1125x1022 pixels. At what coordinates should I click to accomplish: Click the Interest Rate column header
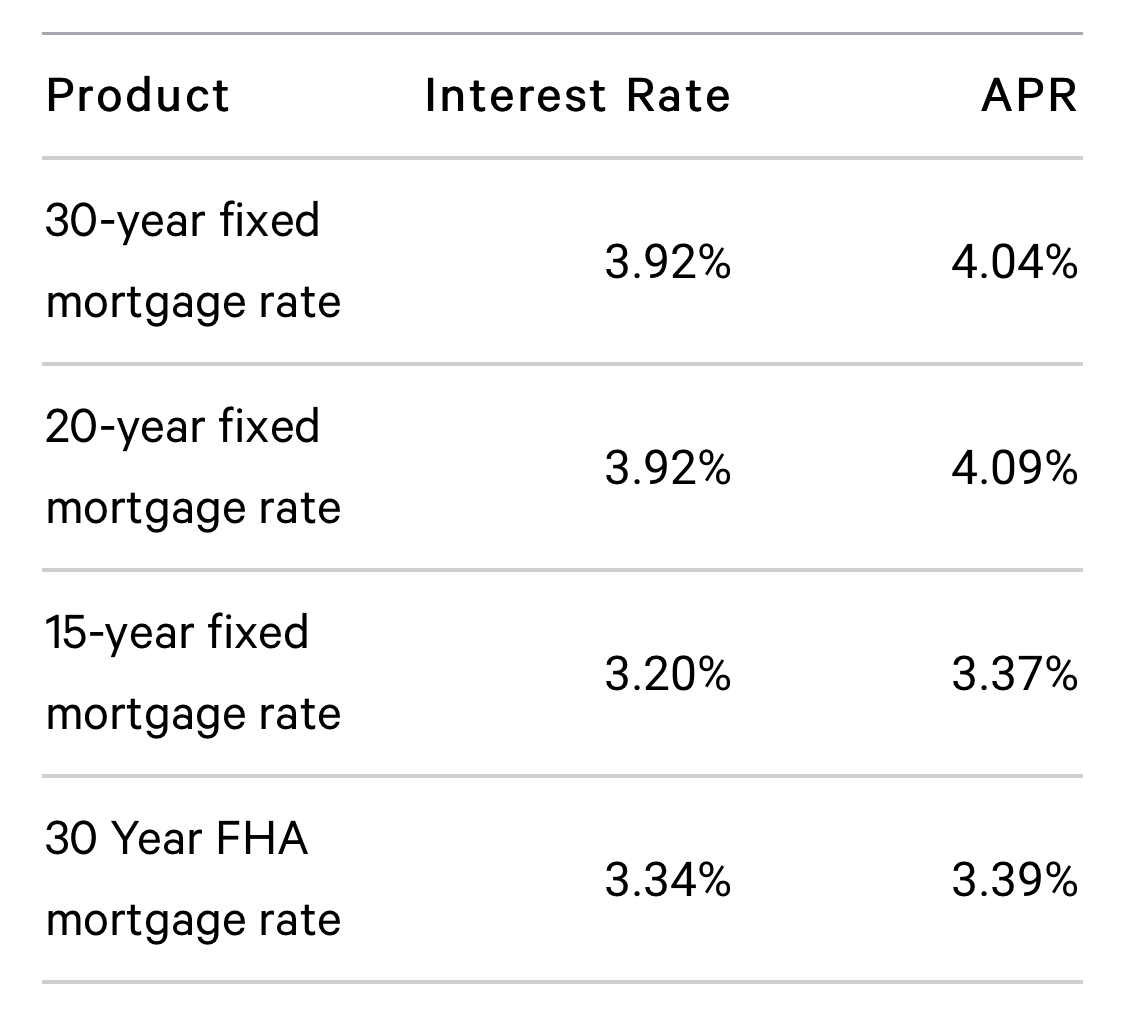(577, 96)
